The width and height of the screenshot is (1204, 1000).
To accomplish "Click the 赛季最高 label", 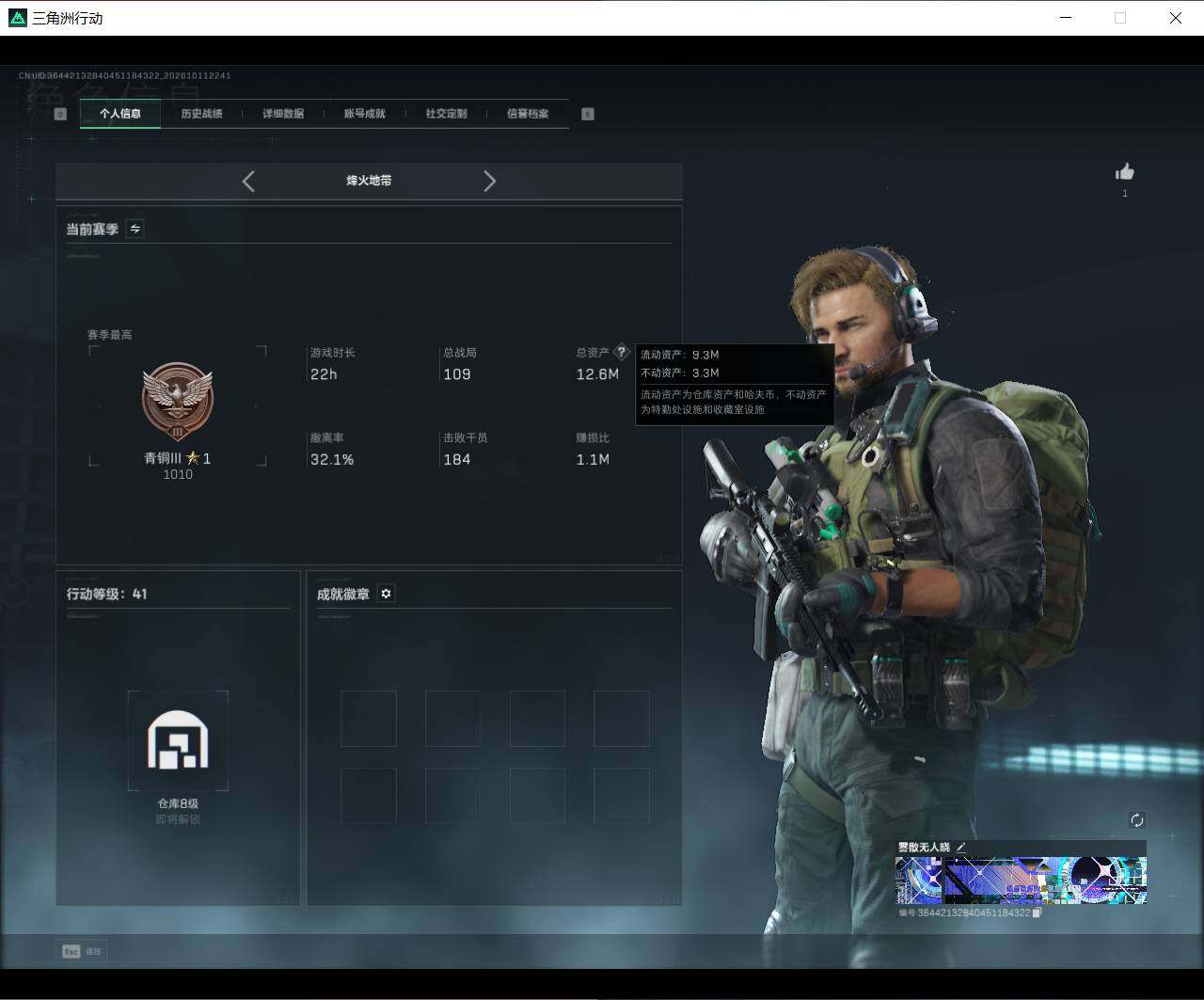I will point(109,335).
